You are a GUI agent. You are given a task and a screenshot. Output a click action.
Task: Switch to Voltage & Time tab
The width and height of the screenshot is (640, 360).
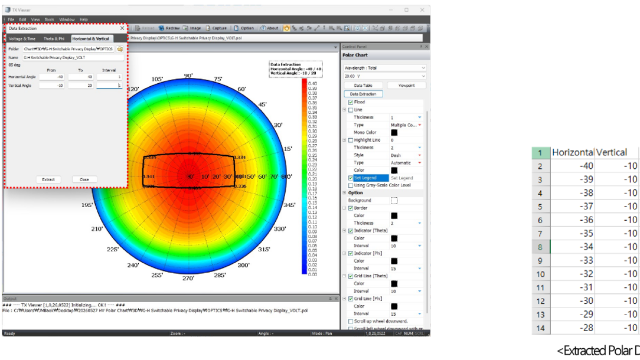(22, 38)
